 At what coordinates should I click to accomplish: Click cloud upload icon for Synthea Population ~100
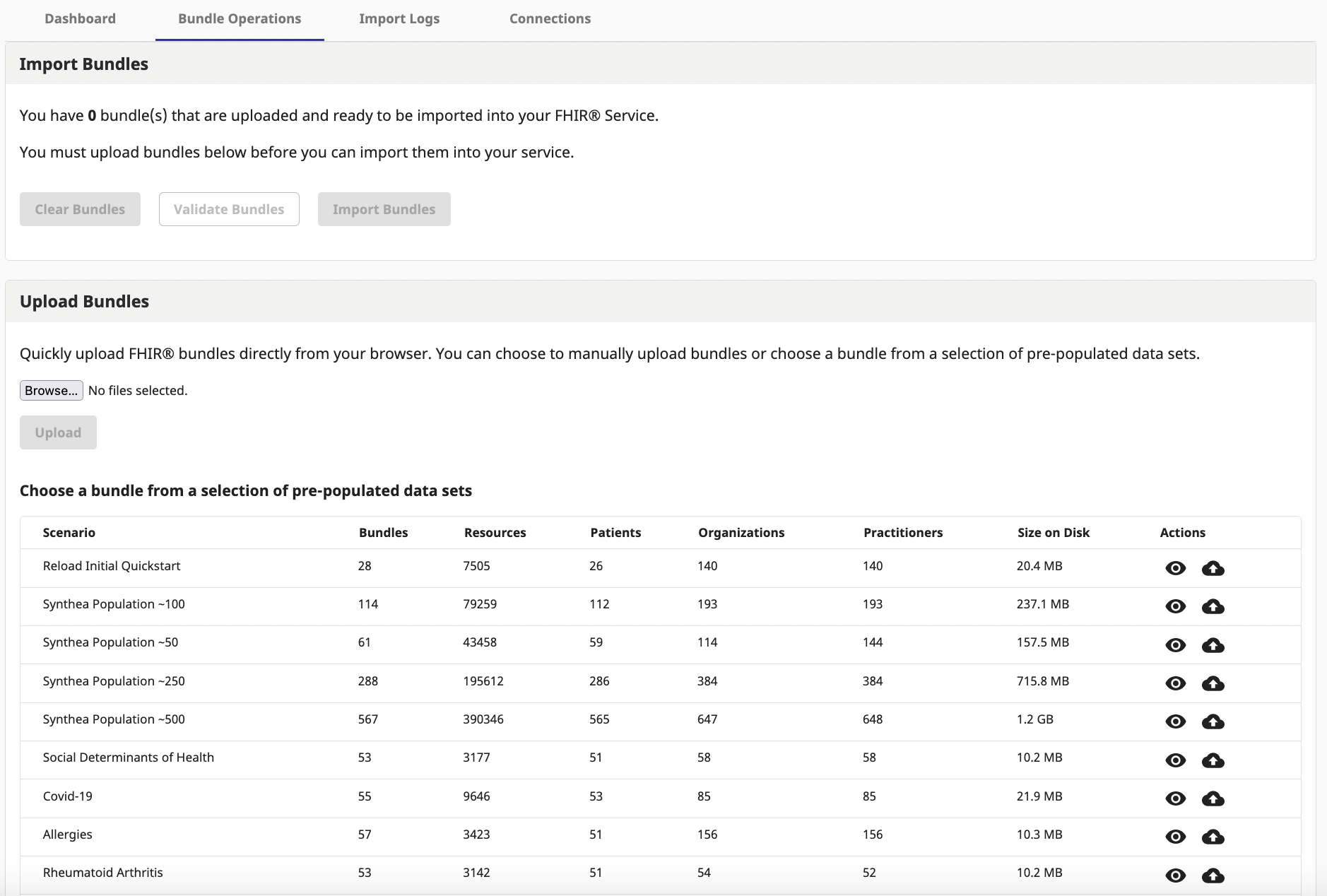click(1213, 606)
